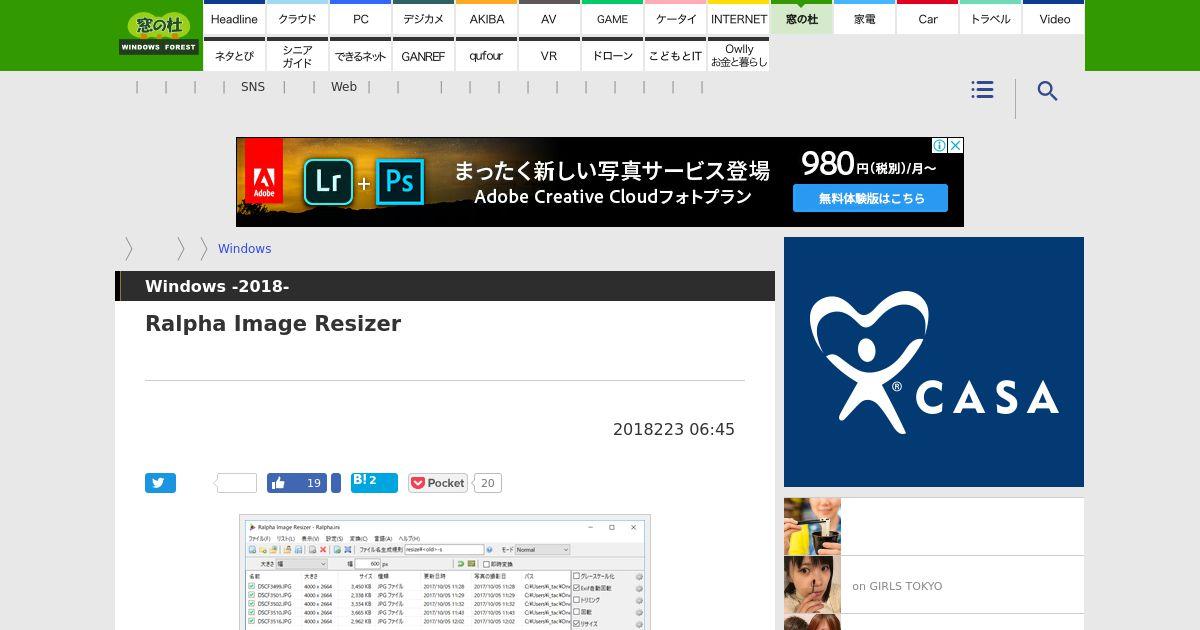
Task: Open the ケータイ tab
Action: 675,18
